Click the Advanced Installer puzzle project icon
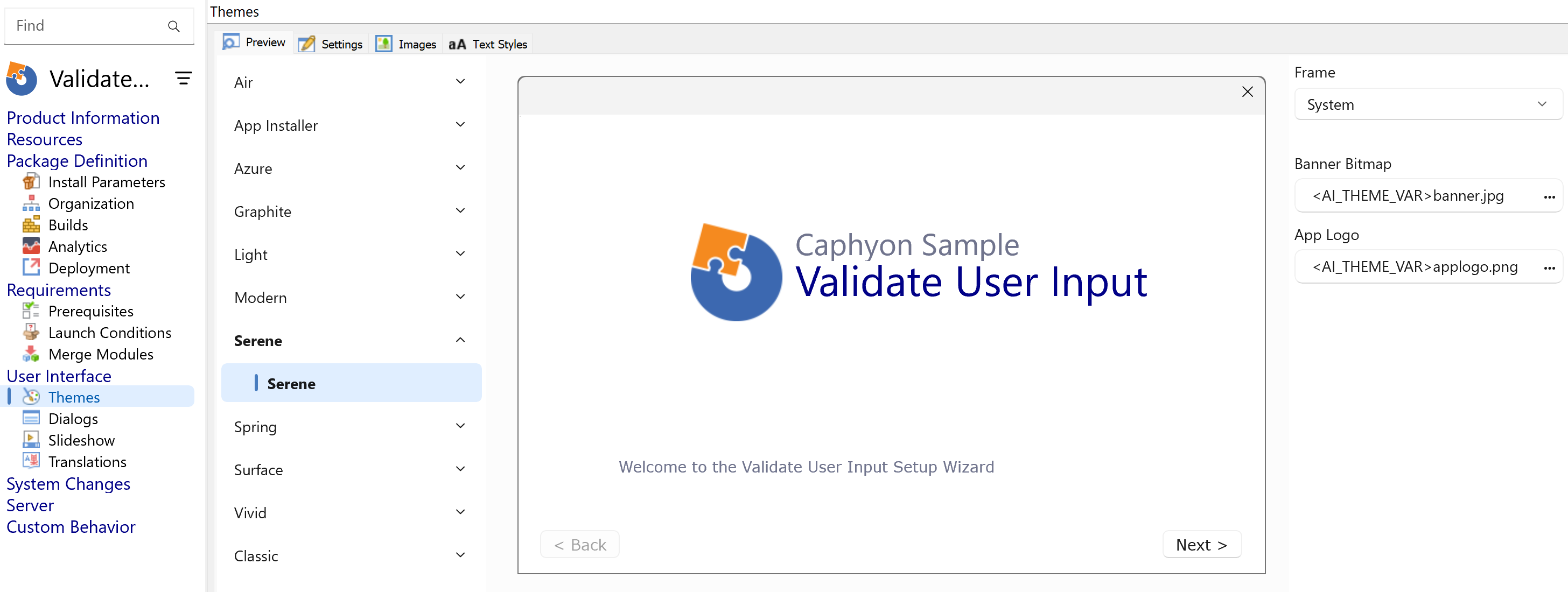 click(x=22, y=79)
